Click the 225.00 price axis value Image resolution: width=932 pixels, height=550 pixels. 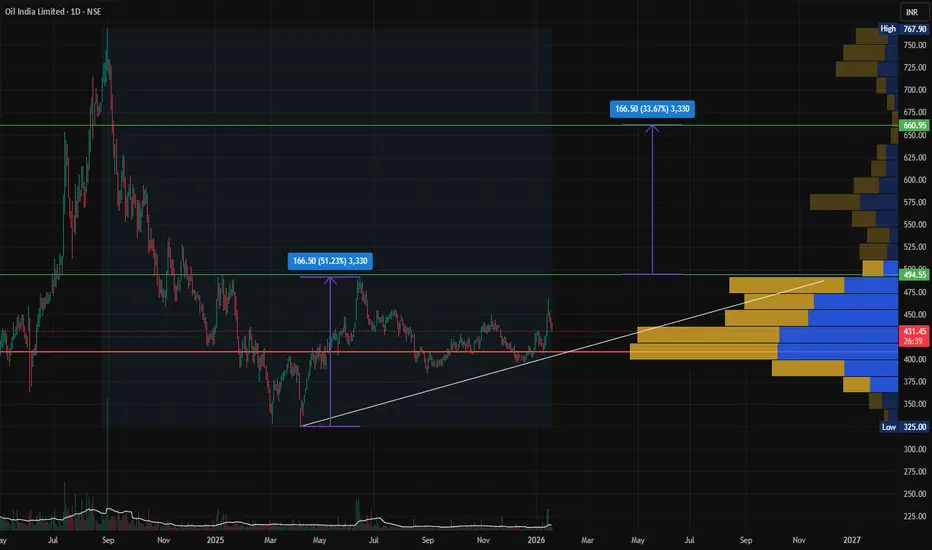(915, 517)
